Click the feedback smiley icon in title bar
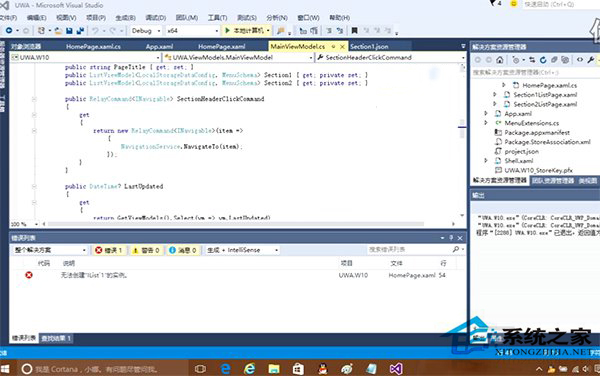 [514, 4]
